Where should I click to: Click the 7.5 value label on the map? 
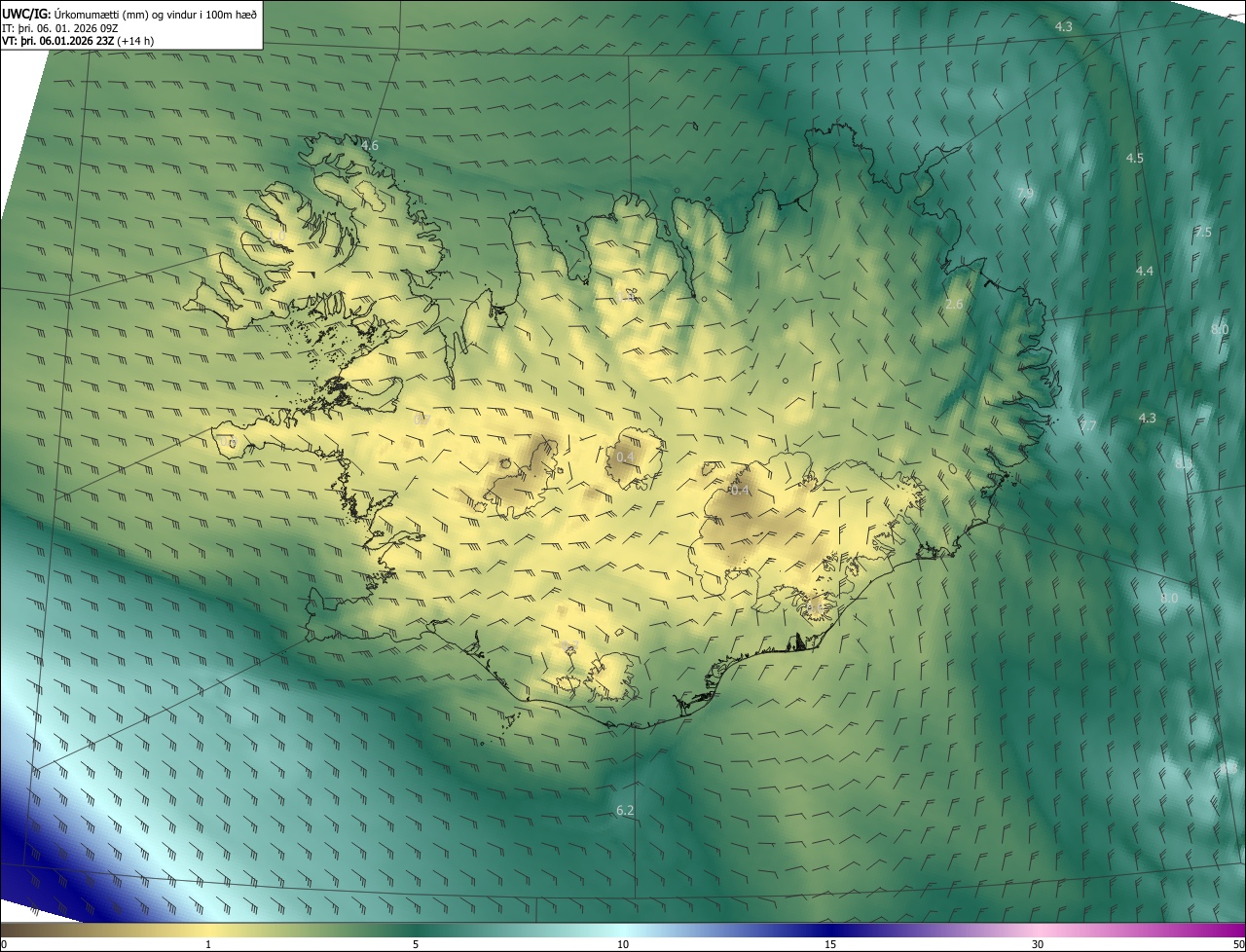click(x=1203, y=232)
